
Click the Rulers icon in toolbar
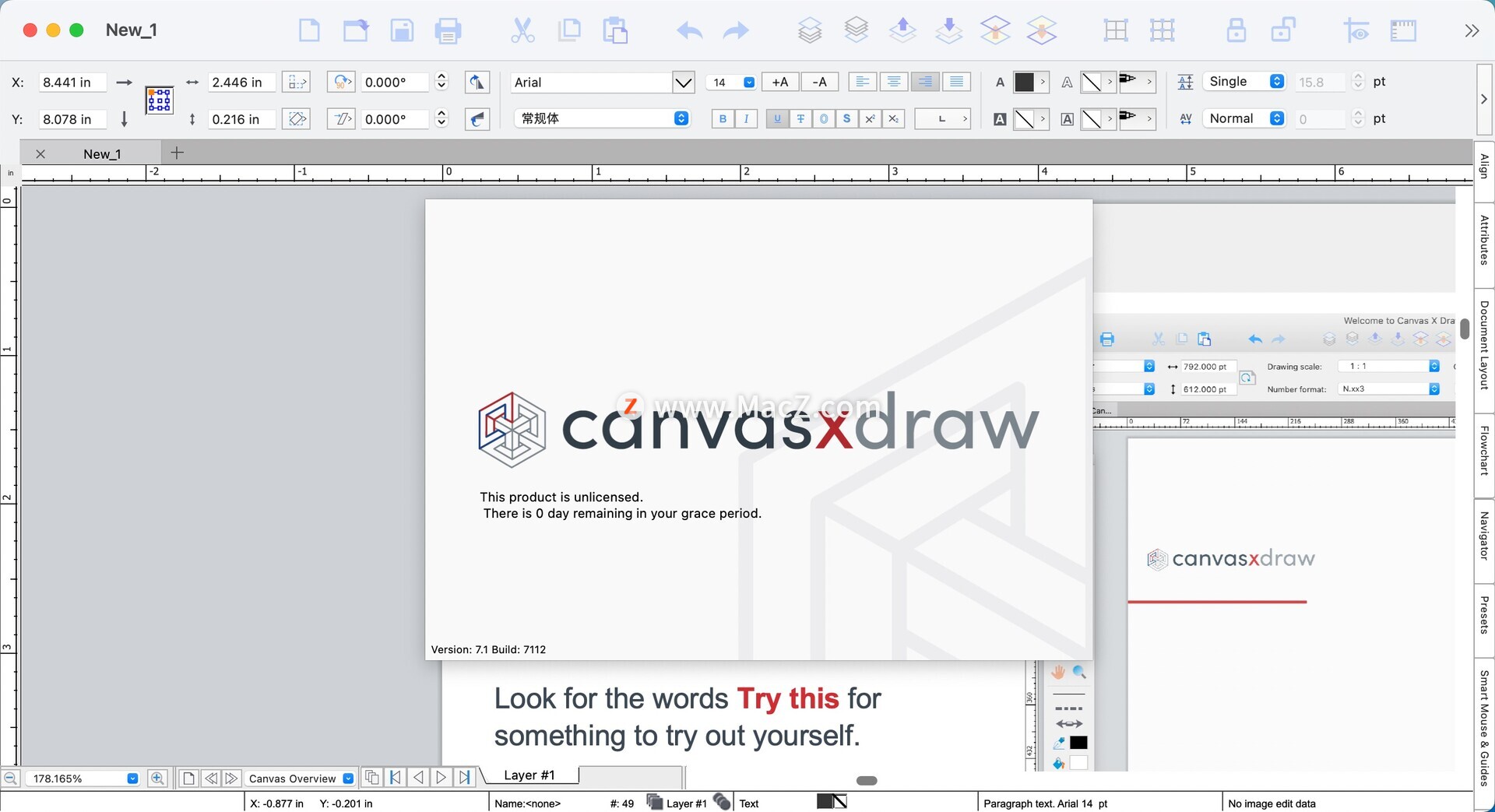coord(1403,31)
